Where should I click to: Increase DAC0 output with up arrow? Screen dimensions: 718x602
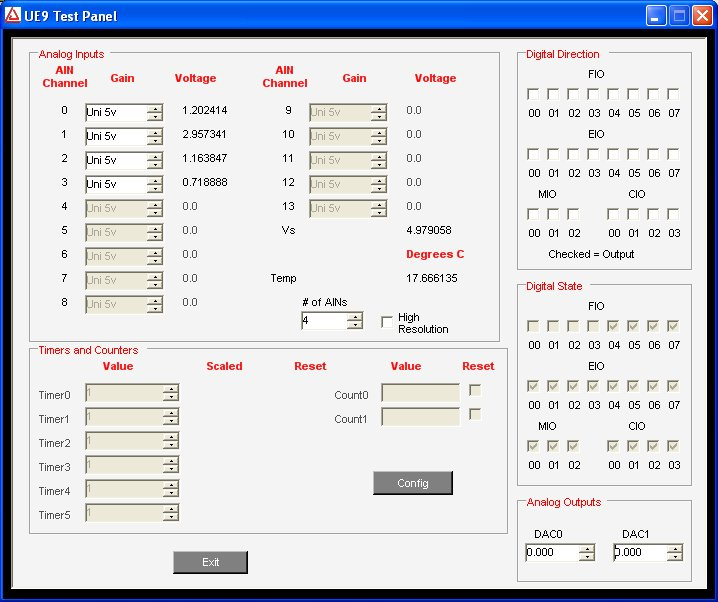[x=586, y=548]
